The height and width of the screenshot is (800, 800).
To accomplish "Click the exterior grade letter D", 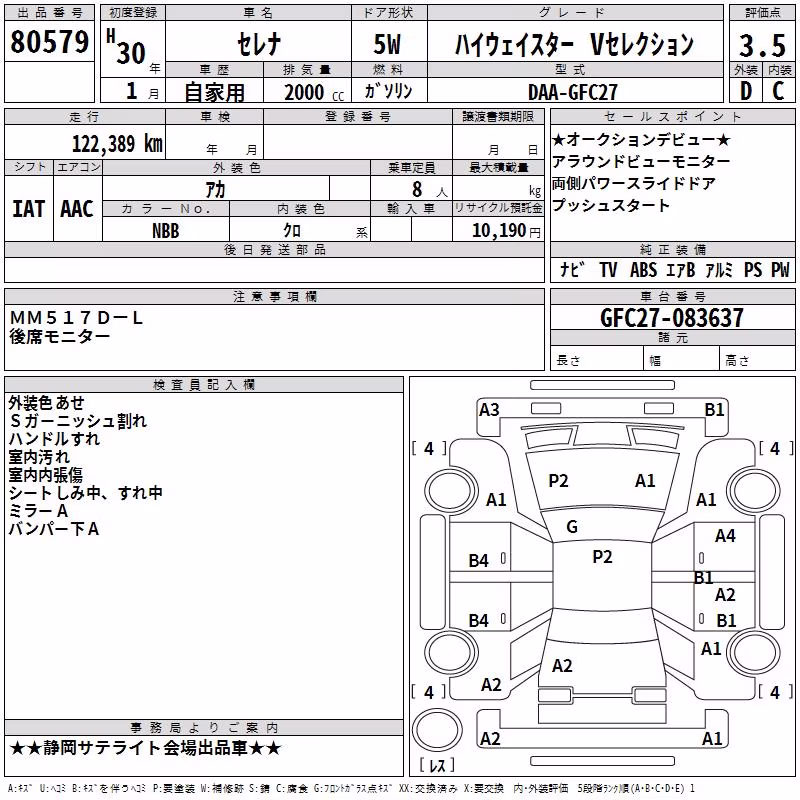I will click(746, 91).
